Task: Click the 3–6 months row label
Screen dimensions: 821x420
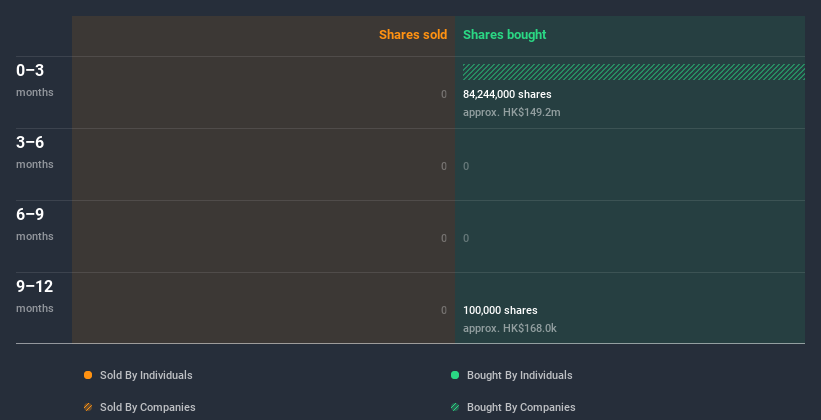Action: click(35, 152)
